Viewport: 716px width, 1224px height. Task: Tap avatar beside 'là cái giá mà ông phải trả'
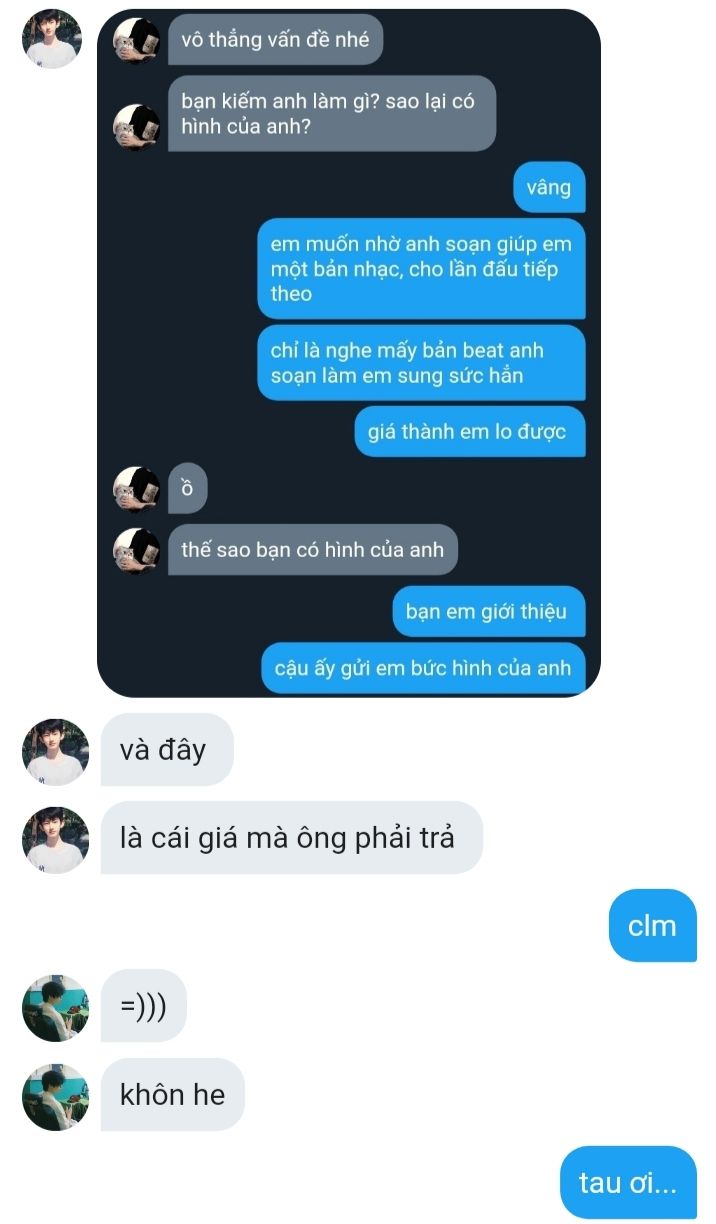56,840
